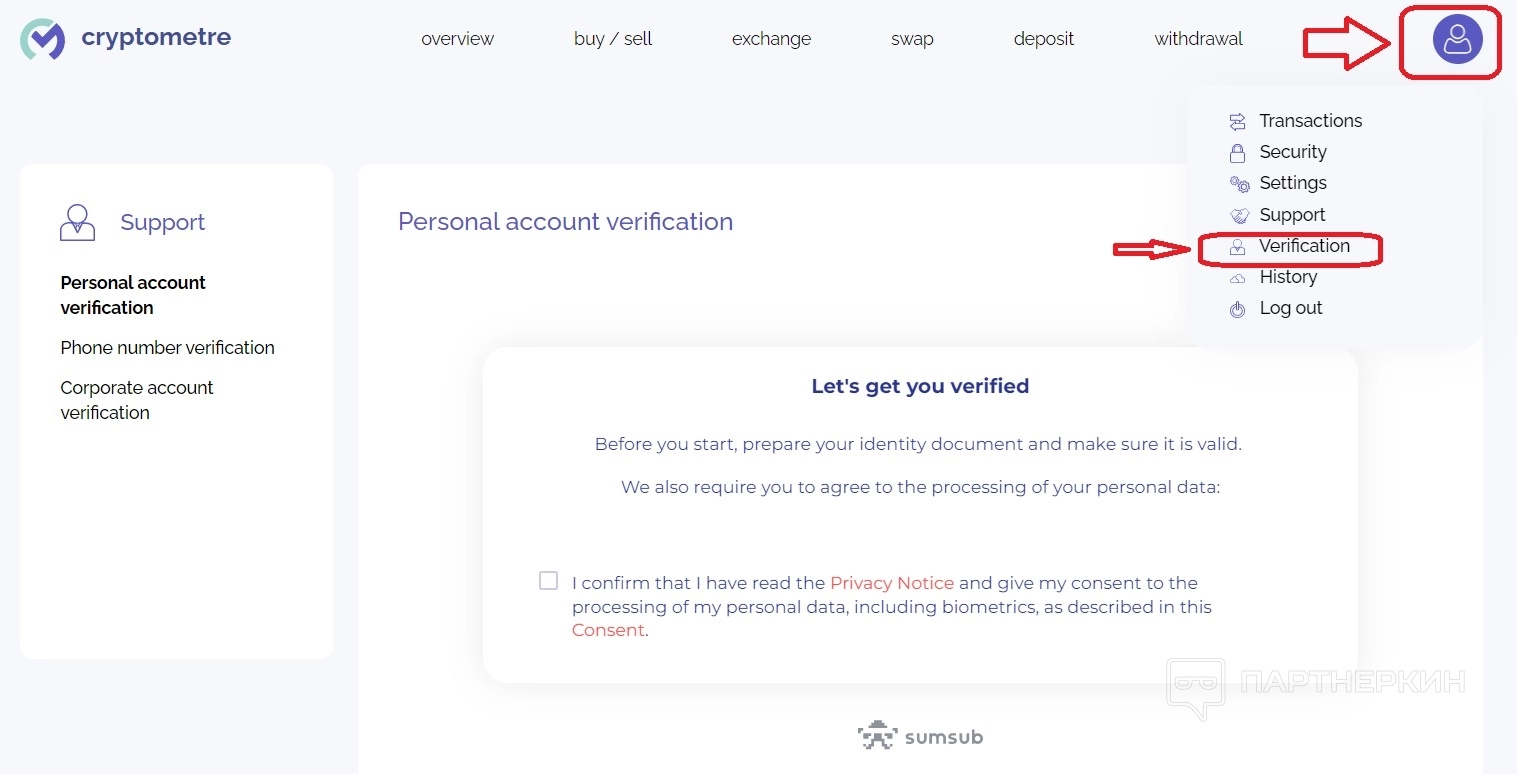This screenshot has height=774, width=1517.
Task: Select Corporate account verification in sidebar
Action: pyautogui.click(x=136, y=400)
